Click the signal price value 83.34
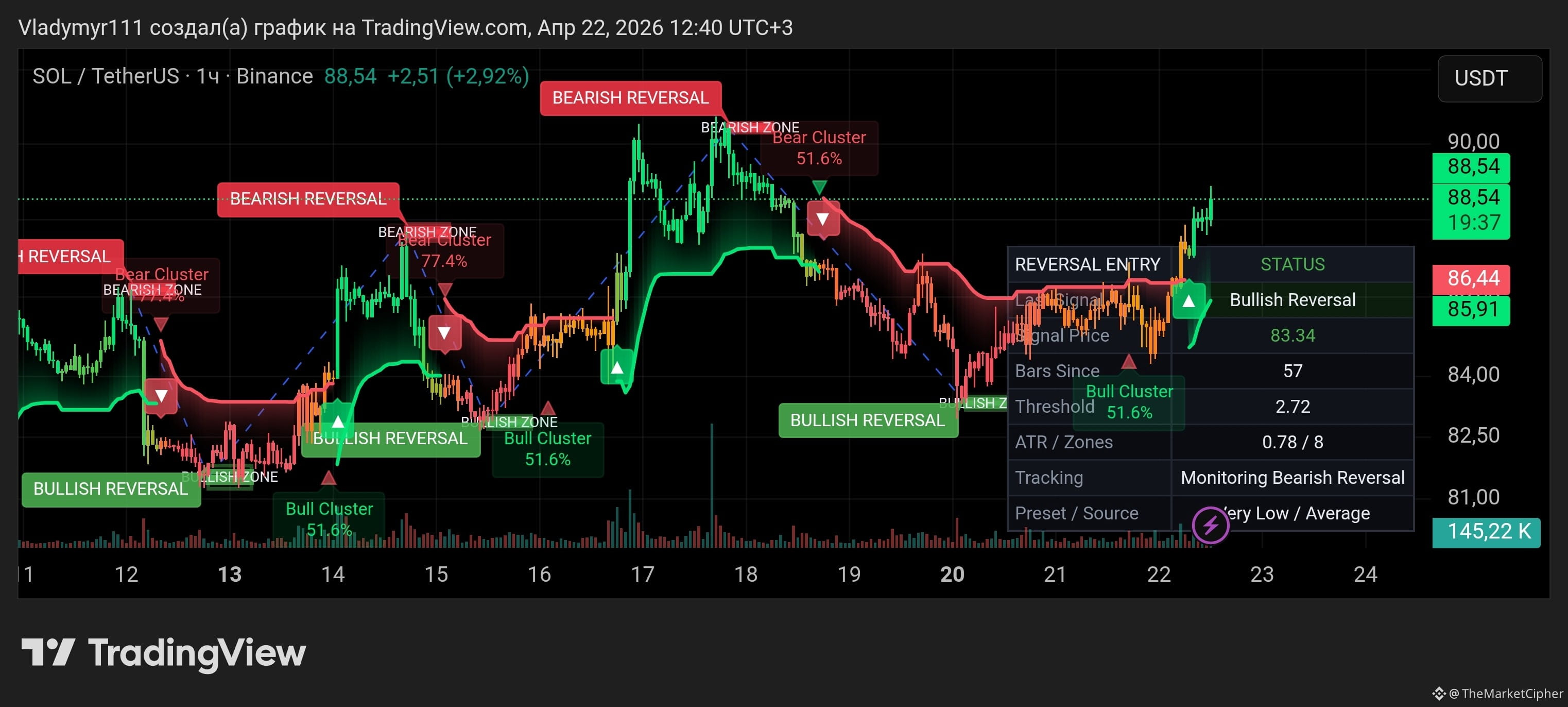This screenshot has height=707, width=1568. [1293, 335]
